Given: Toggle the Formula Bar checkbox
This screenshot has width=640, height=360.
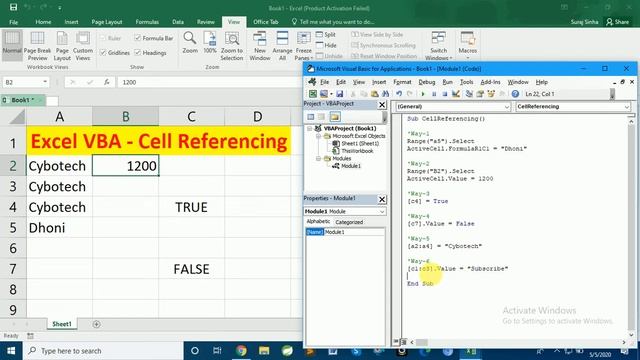Looking at the screenshot, I should click(138, 38).
